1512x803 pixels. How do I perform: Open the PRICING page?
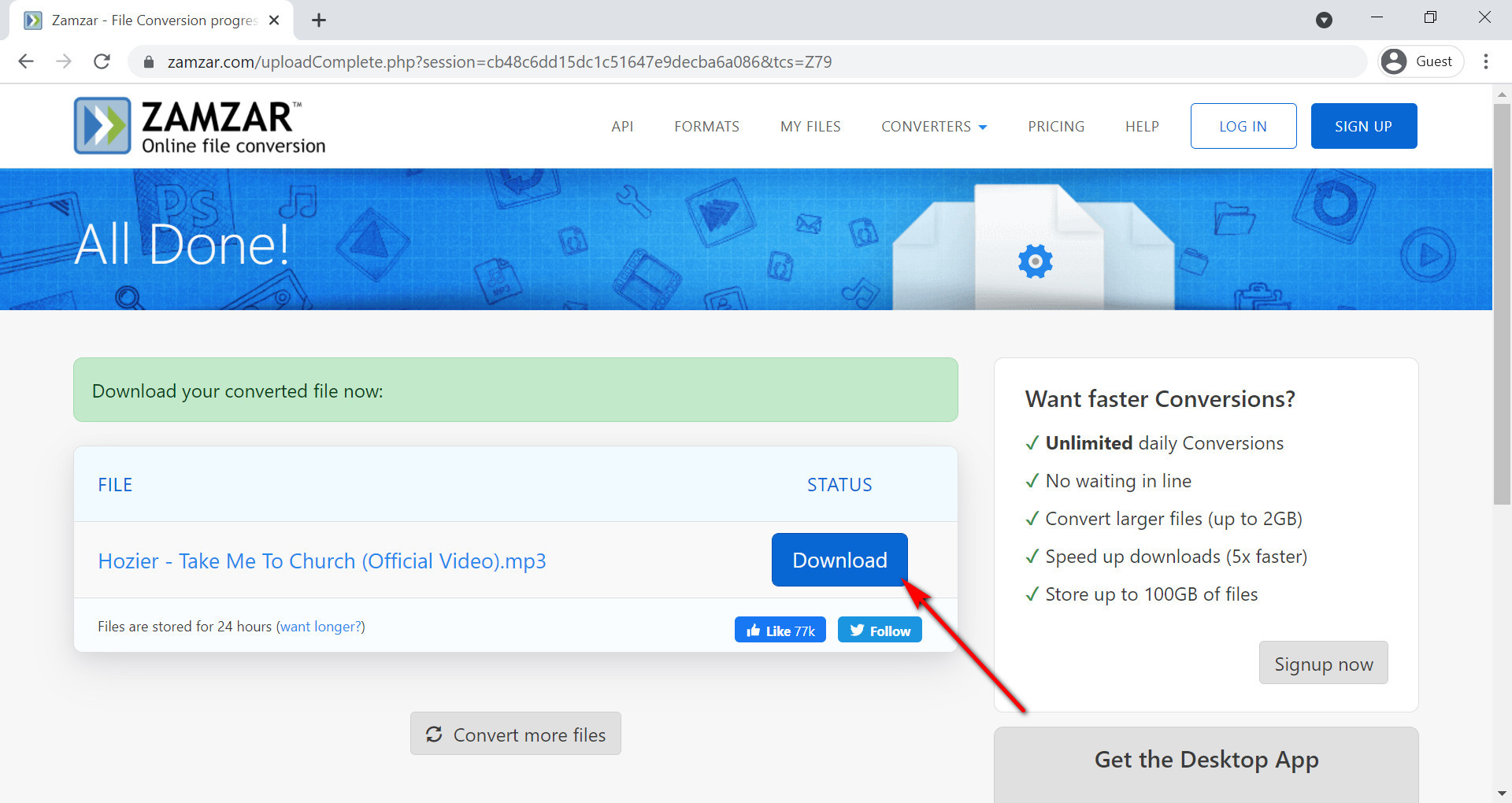click(x=1056, y=127)
